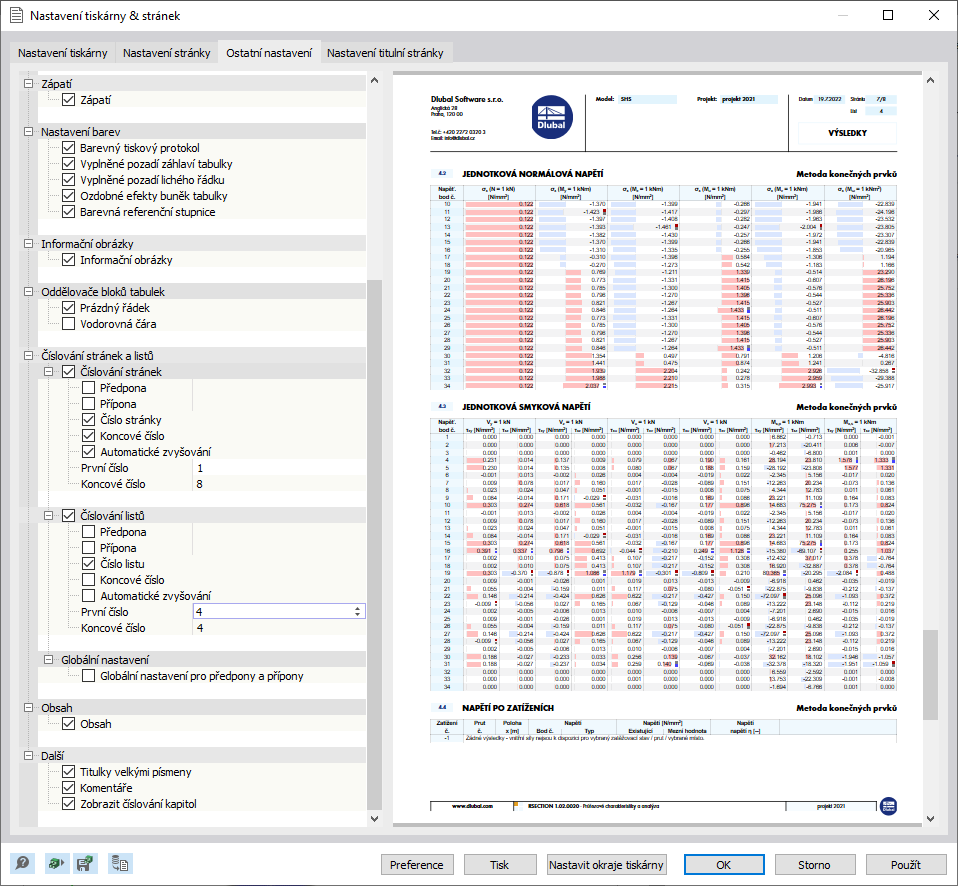958x886 pixels.
Task: Collapse Oddělovače bloků tabulek section
Action: pyautogui.click(x=28, y=291)
